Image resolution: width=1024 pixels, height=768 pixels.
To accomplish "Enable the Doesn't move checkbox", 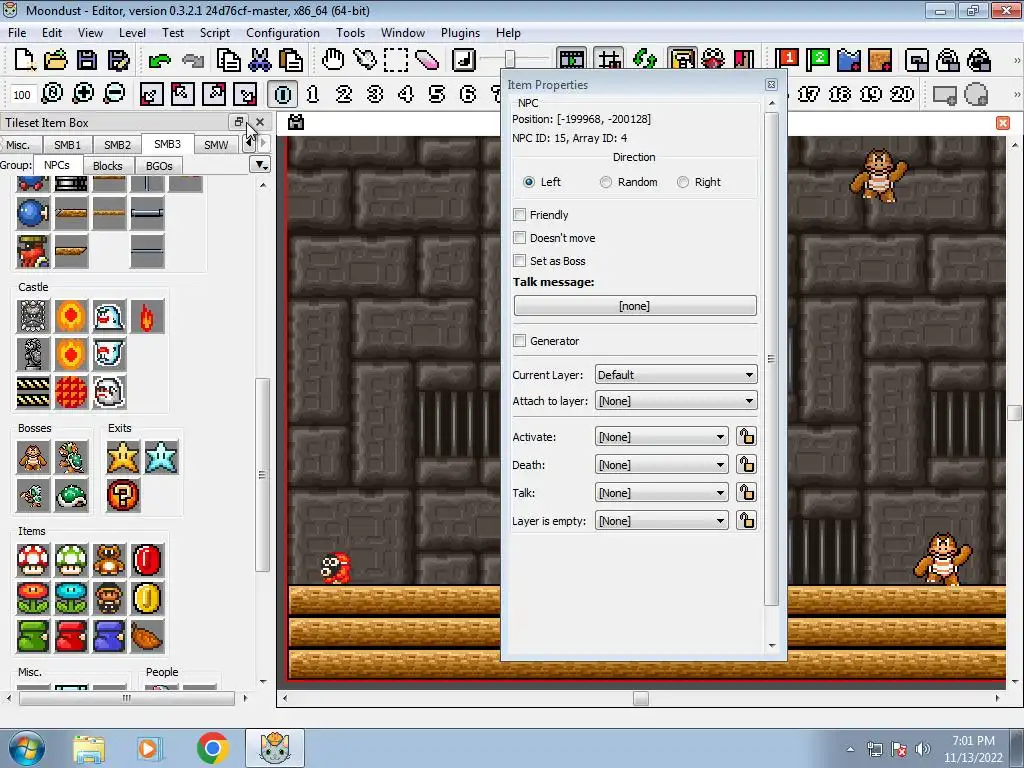I will point(520,238).
